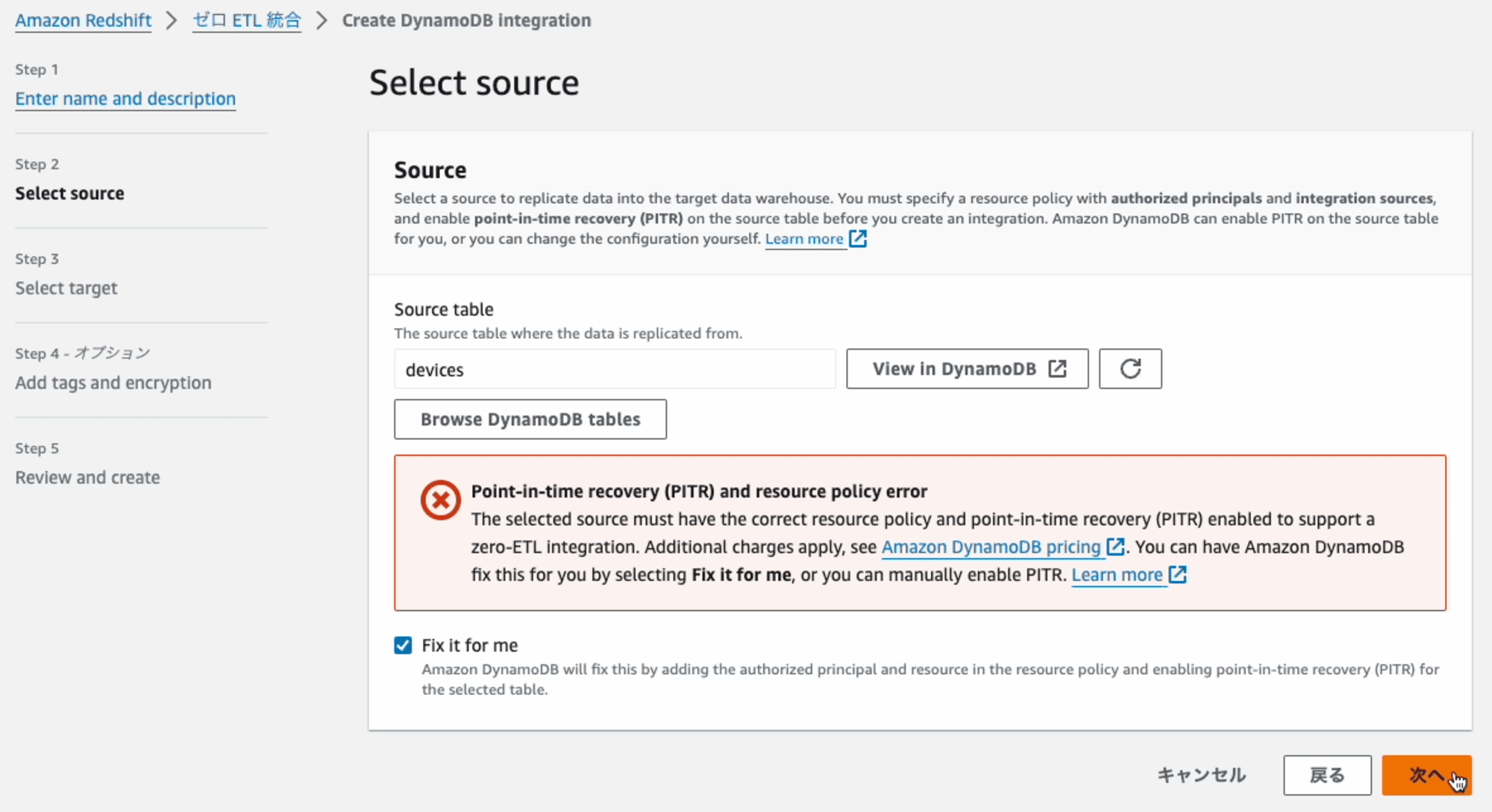Click the 戻る button

tap(1327, 775)
